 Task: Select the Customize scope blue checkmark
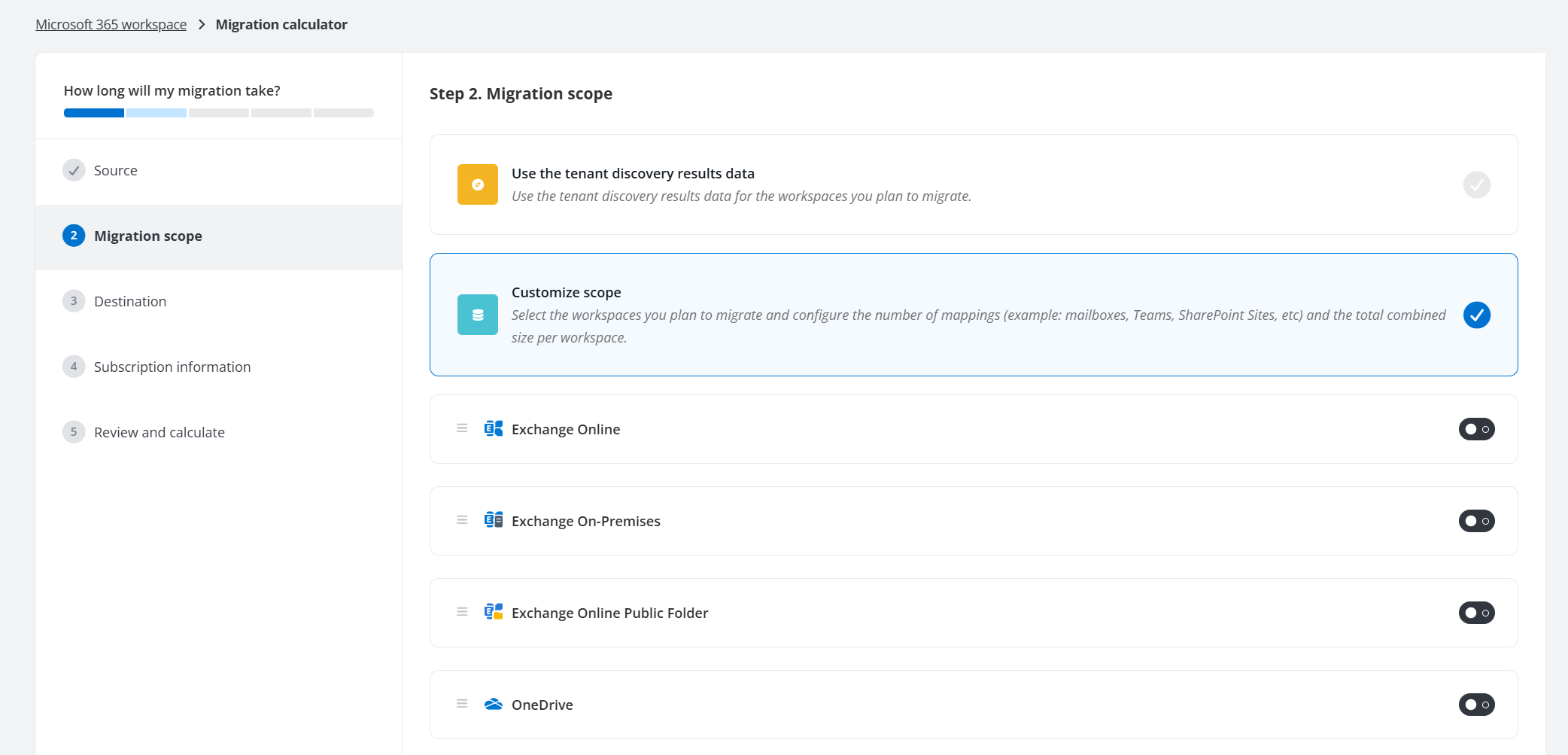tap(1476, 315)
